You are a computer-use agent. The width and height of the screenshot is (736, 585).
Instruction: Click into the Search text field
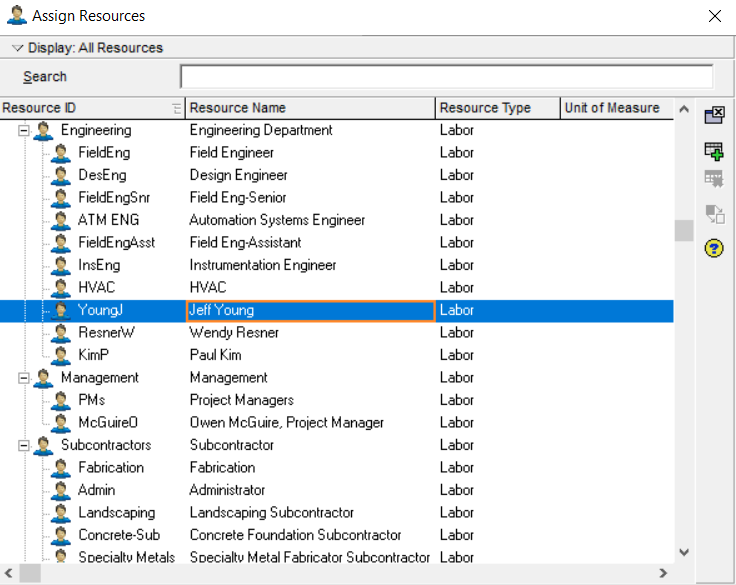tap(446, 77)
